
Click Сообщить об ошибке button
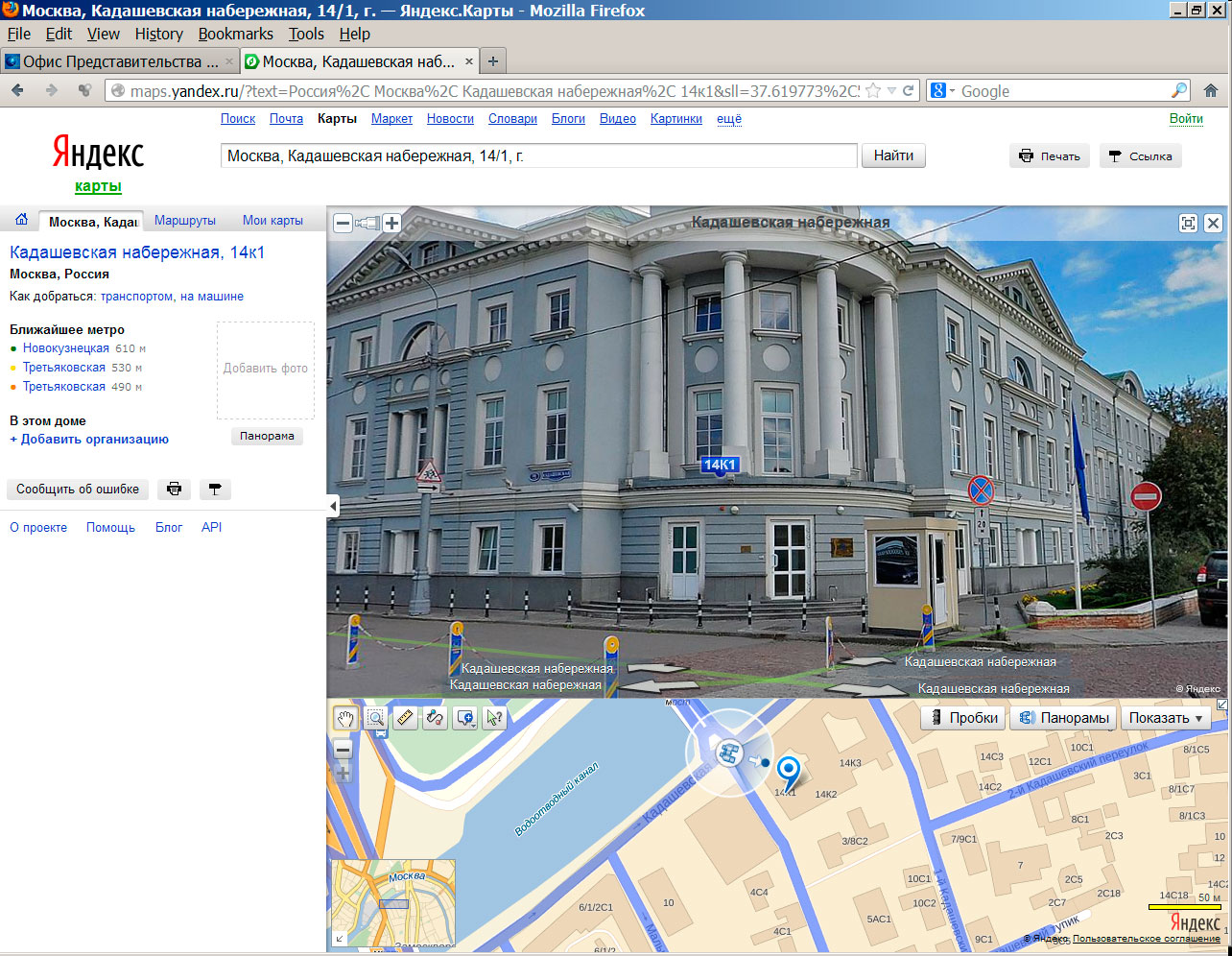pyautogui.click(x=78, y=489)
